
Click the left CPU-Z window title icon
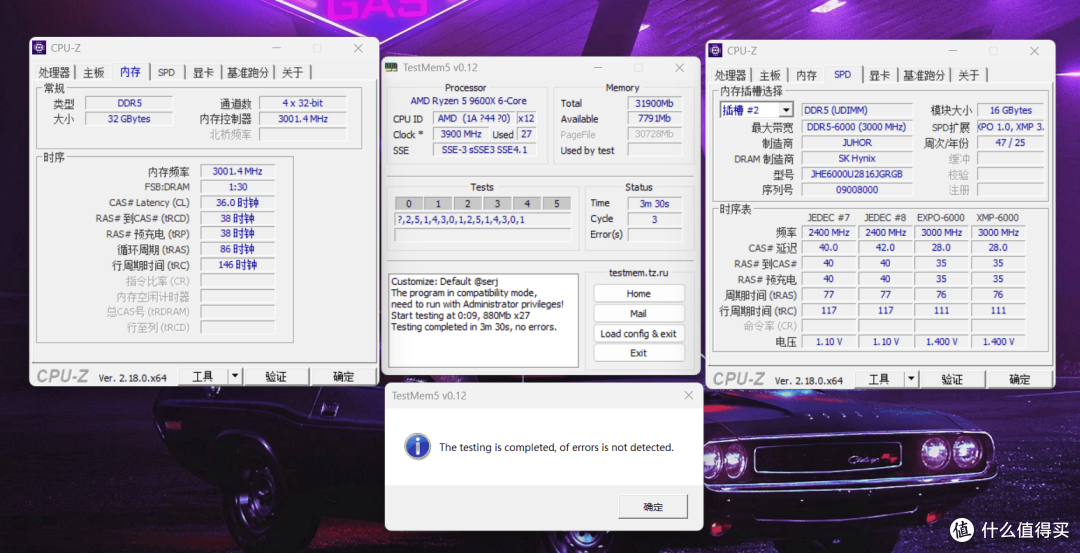pos(40,48)
